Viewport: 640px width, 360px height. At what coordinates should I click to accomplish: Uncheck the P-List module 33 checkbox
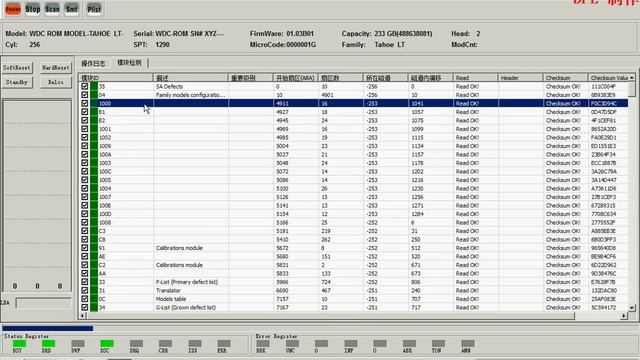[x=84, y=282]
